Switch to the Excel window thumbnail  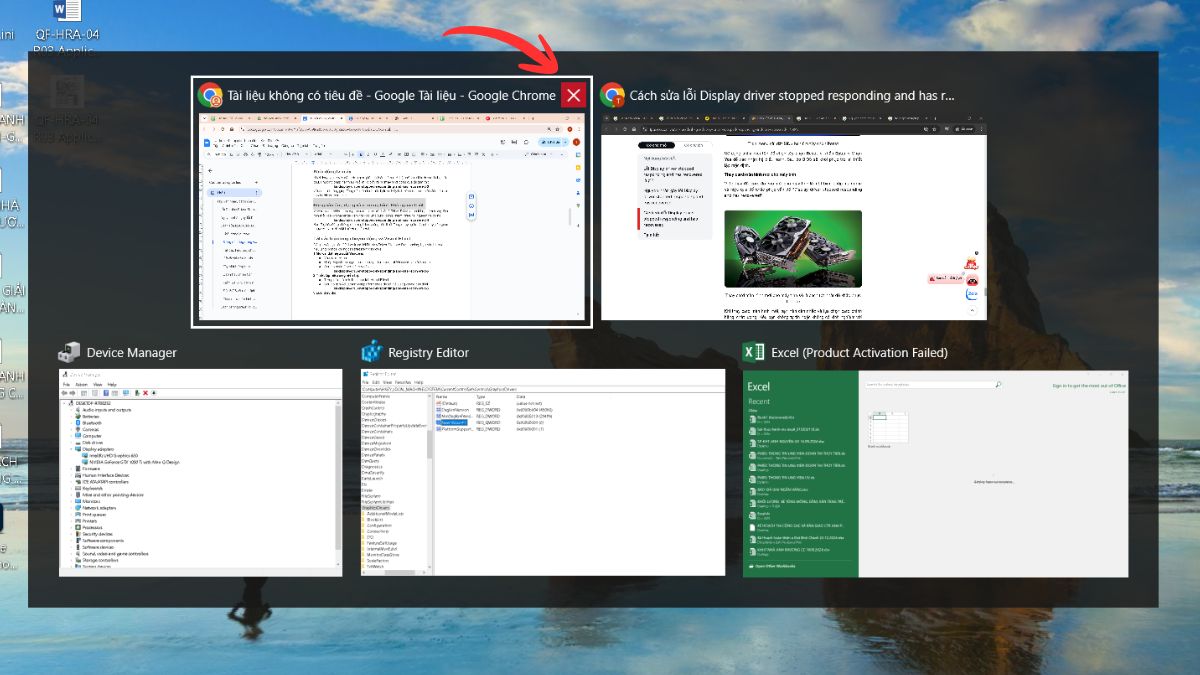936,473
